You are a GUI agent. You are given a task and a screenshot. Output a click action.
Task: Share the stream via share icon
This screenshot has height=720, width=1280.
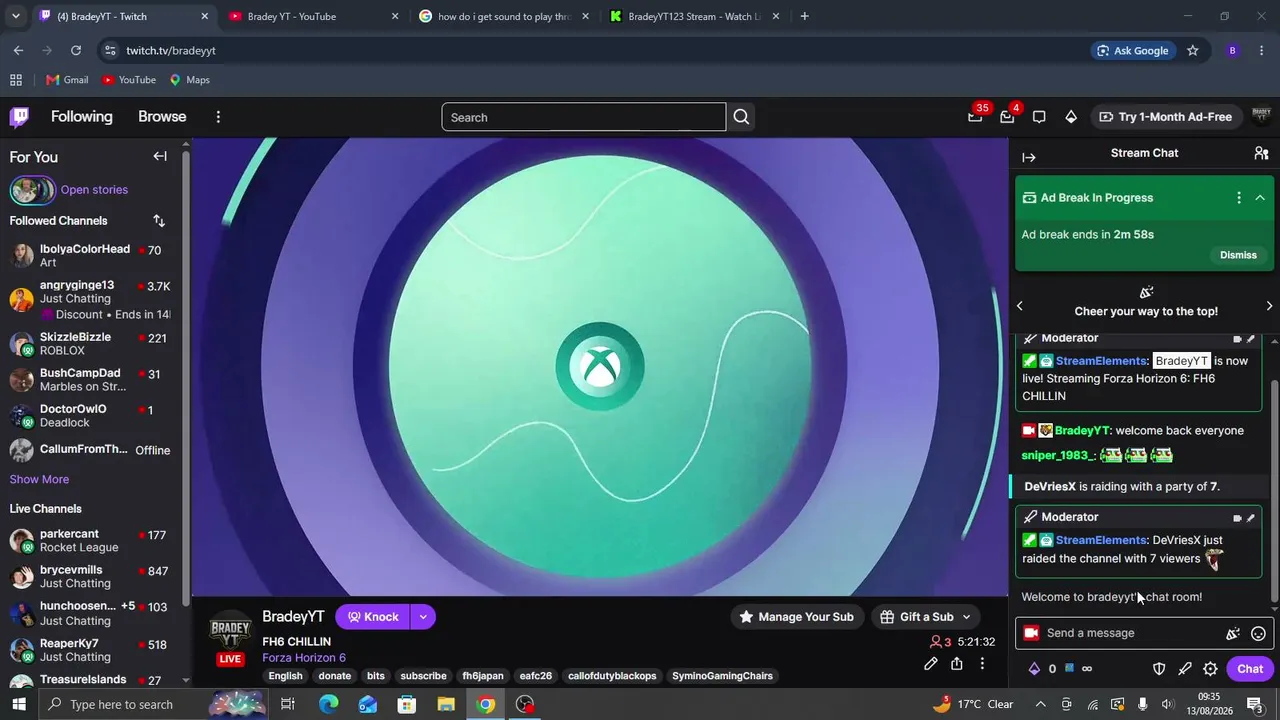tap(957, 663)
